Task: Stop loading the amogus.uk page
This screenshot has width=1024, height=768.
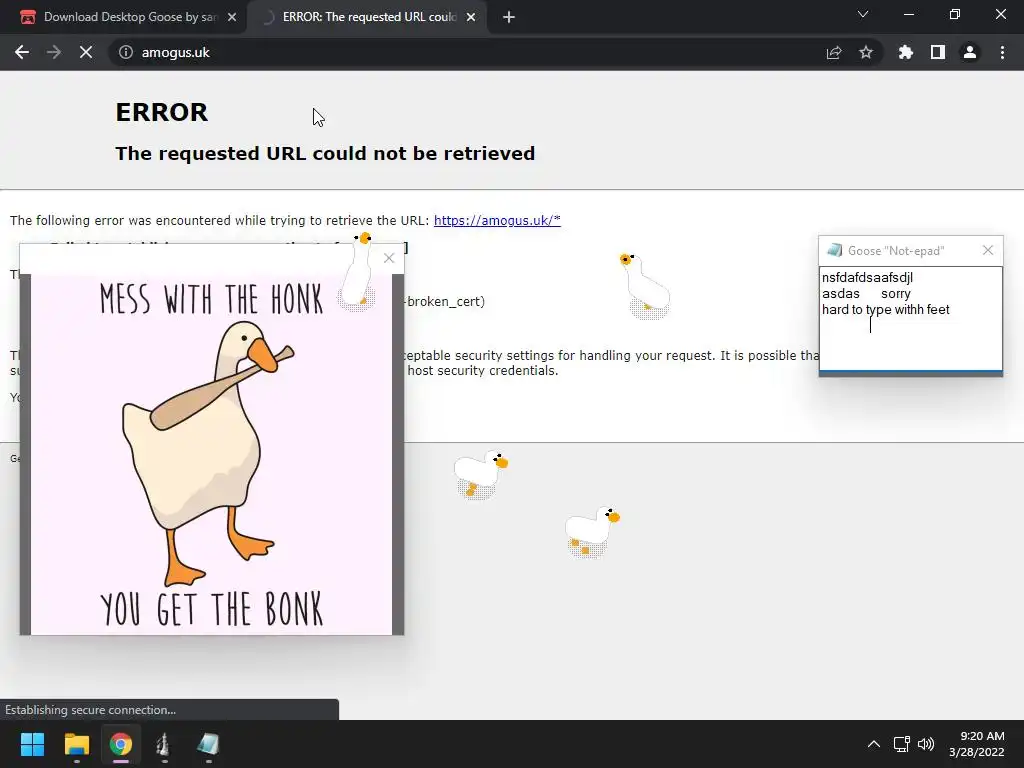Action: coord(86,52)
